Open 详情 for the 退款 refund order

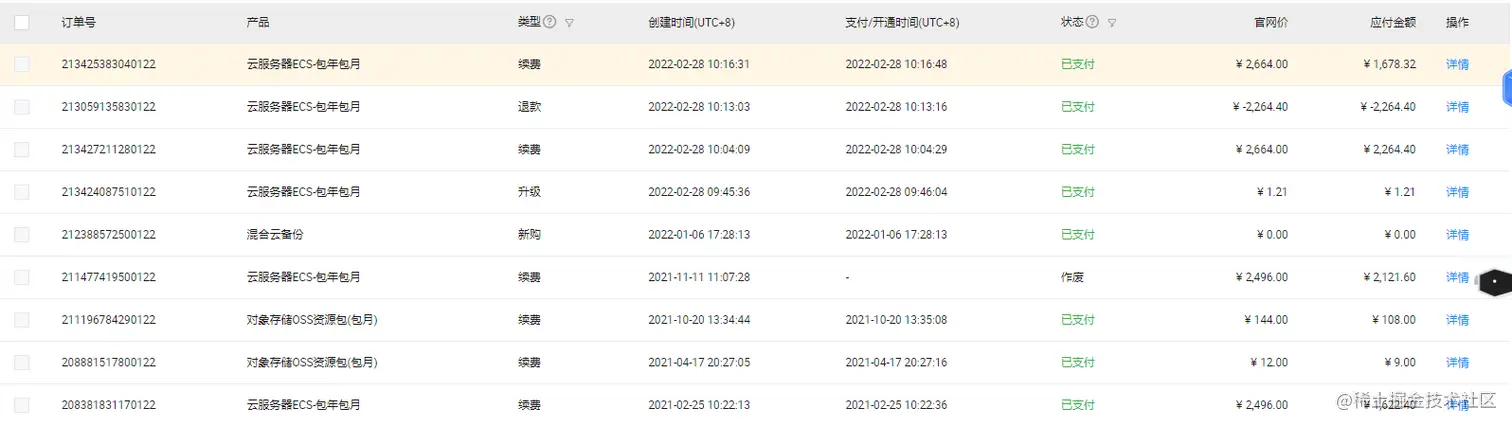(1457, 107)
